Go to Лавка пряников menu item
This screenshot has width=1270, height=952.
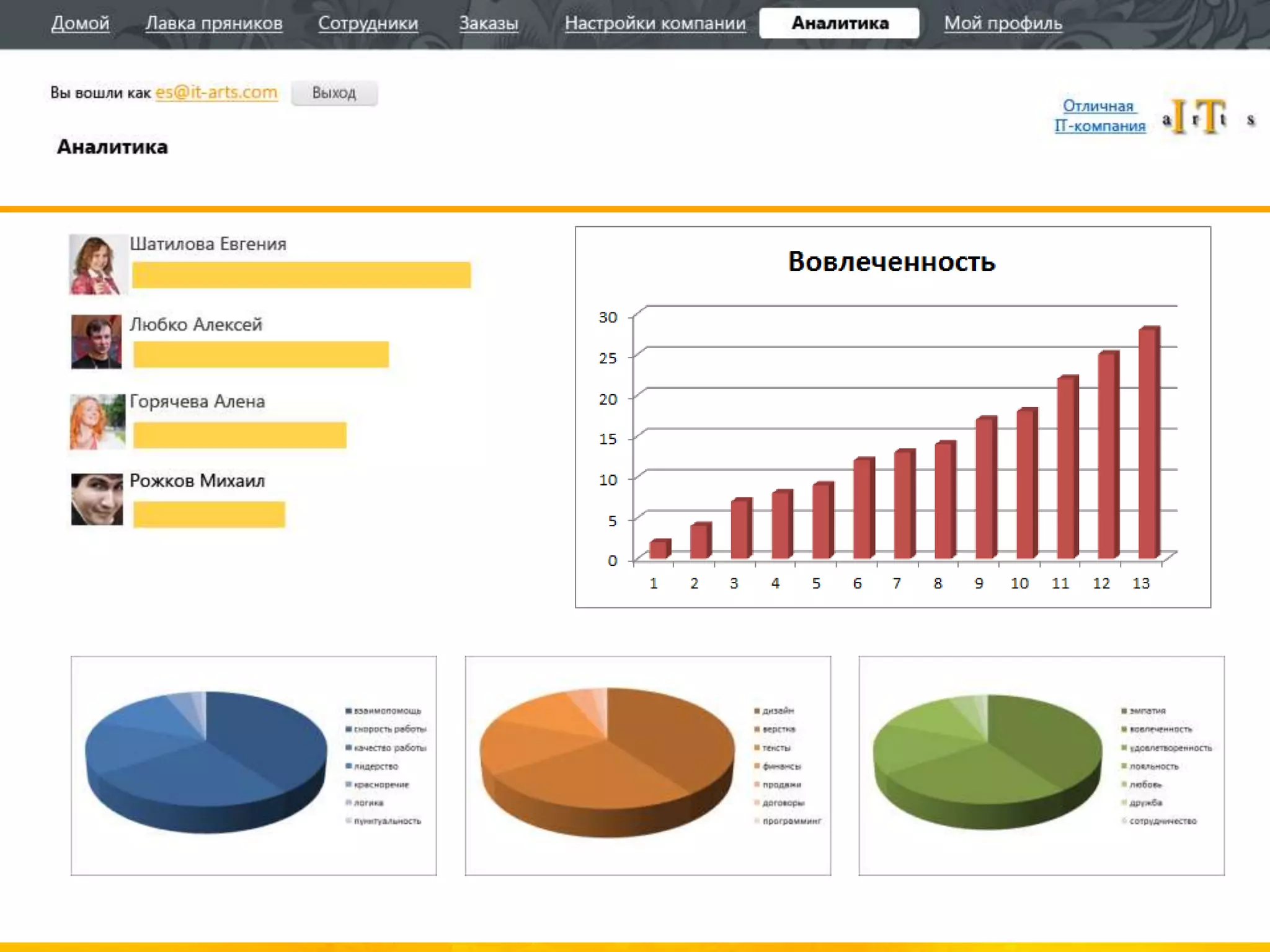[213, 24]
